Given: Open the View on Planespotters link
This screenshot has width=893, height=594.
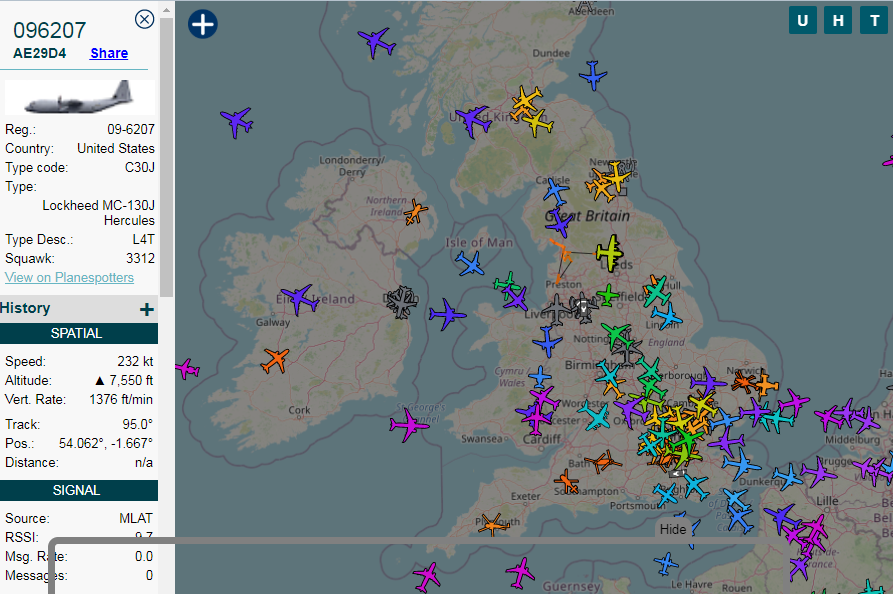Looking at the screenshot, I should (x=69, y=277).
